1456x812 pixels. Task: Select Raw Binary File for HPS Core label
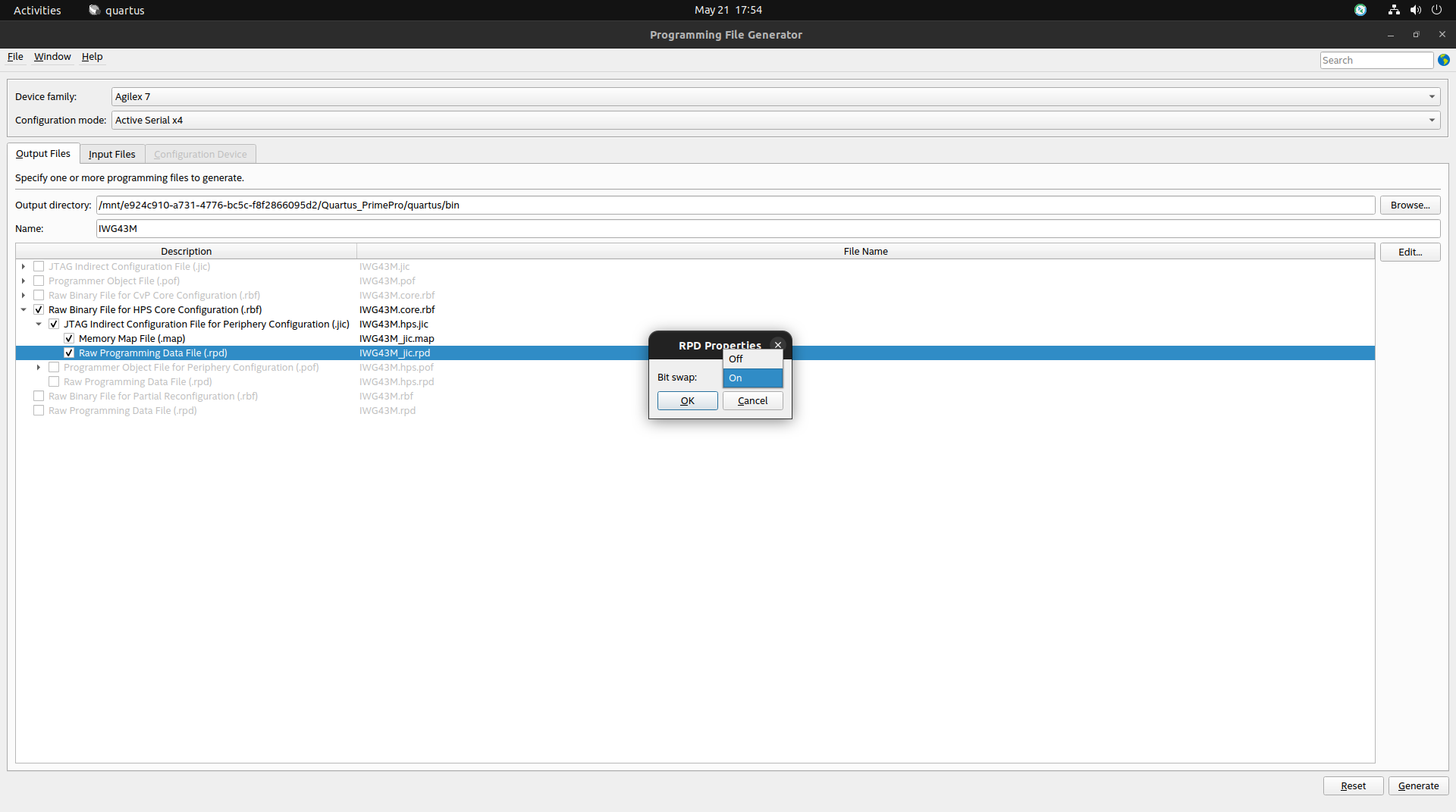(x=155, y=309)
